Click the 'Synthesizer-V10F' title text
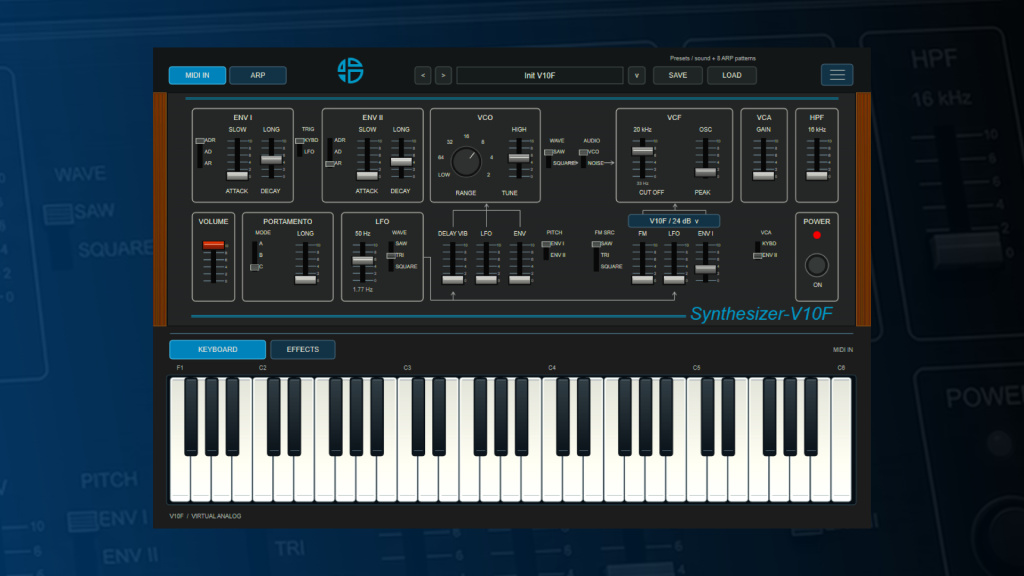 [x=761, y=314]
